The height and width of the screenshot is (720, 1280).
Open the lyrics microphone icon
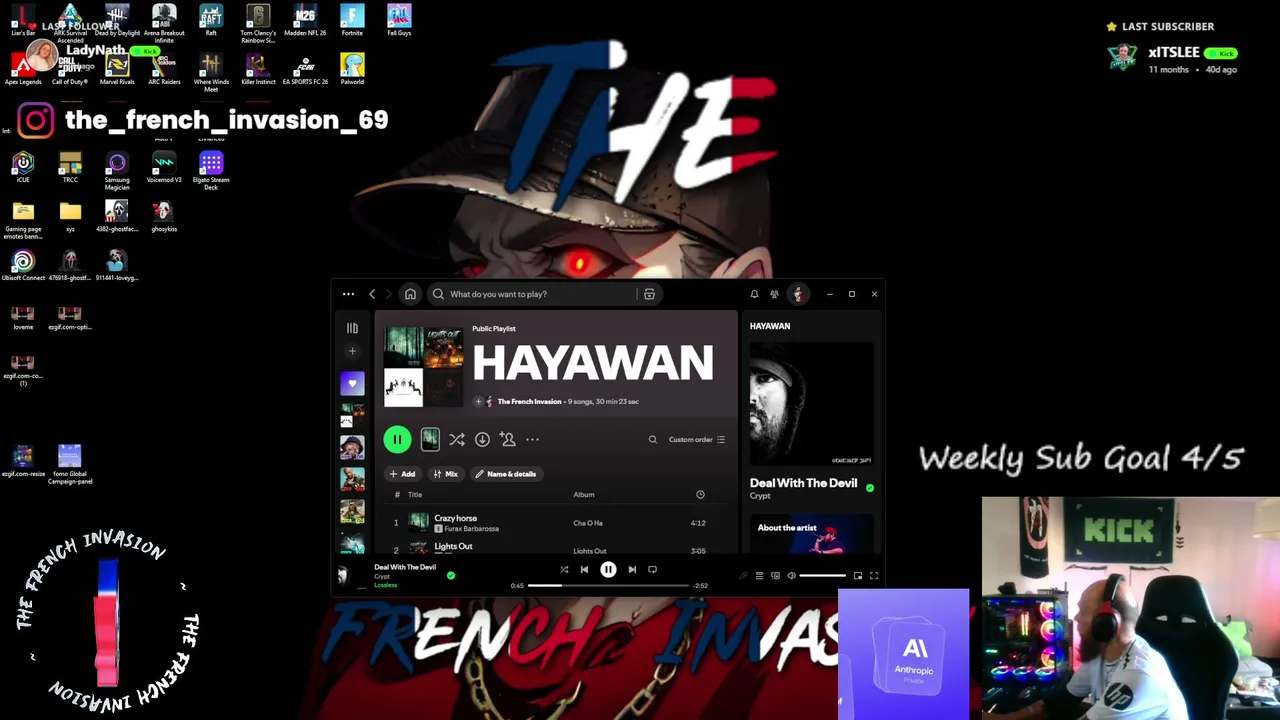pyautogui.click(x=743, y=575)
